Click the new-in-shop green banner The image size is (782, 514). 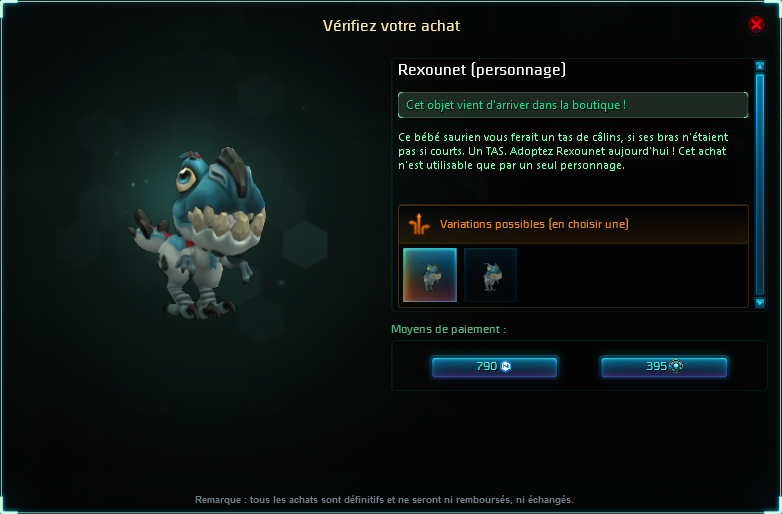pyautogui.click(x=573, y=105)
